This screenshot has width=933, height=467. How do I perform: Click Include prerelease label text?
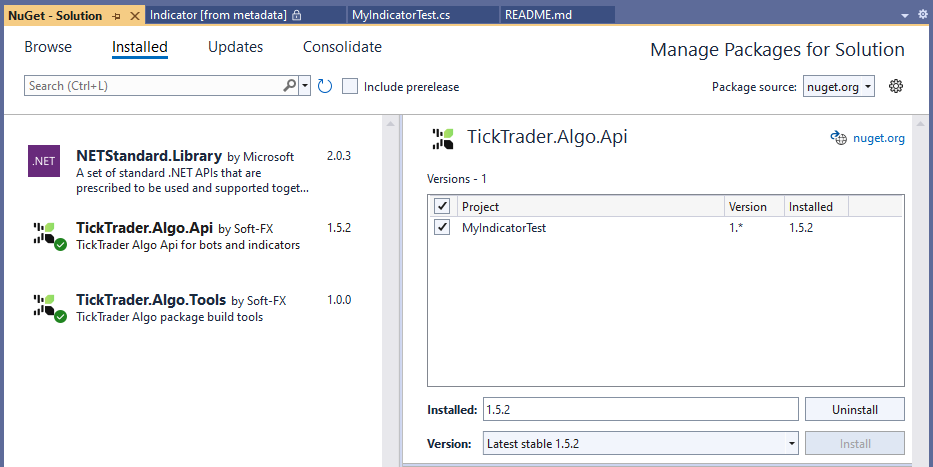point(412,87)
